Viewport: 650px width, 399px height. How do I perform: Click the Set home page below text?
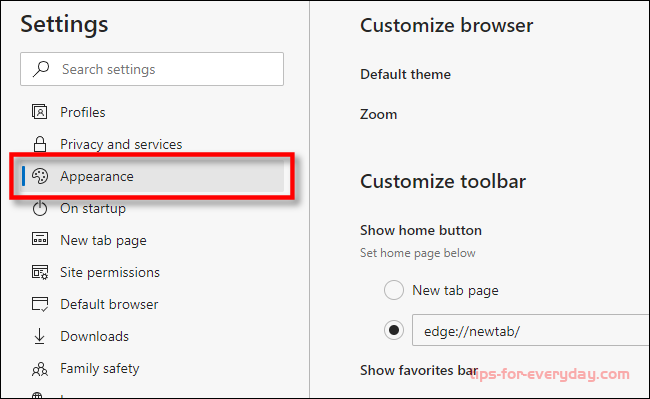point(417,253)
